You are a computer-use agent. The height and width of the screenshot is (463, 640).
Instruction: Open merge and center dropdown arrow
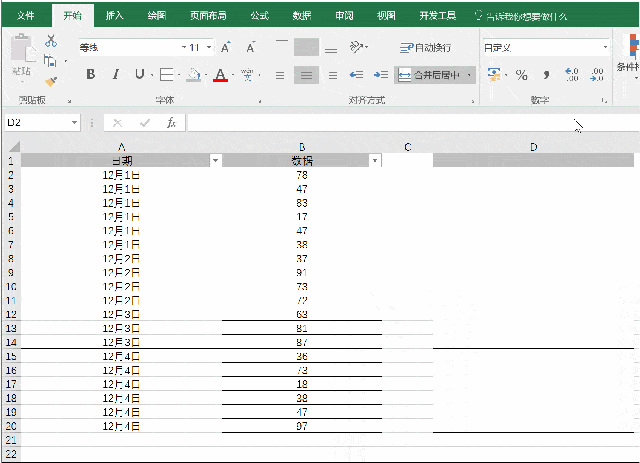469,75
